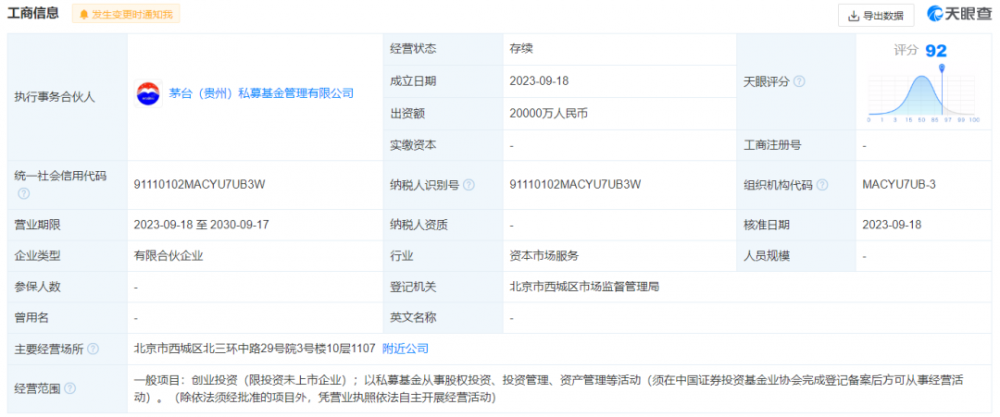Open the 天眼查 logo
Image resolution: width=1000 pixels, height=417 pixels.
tap(959, 14)
